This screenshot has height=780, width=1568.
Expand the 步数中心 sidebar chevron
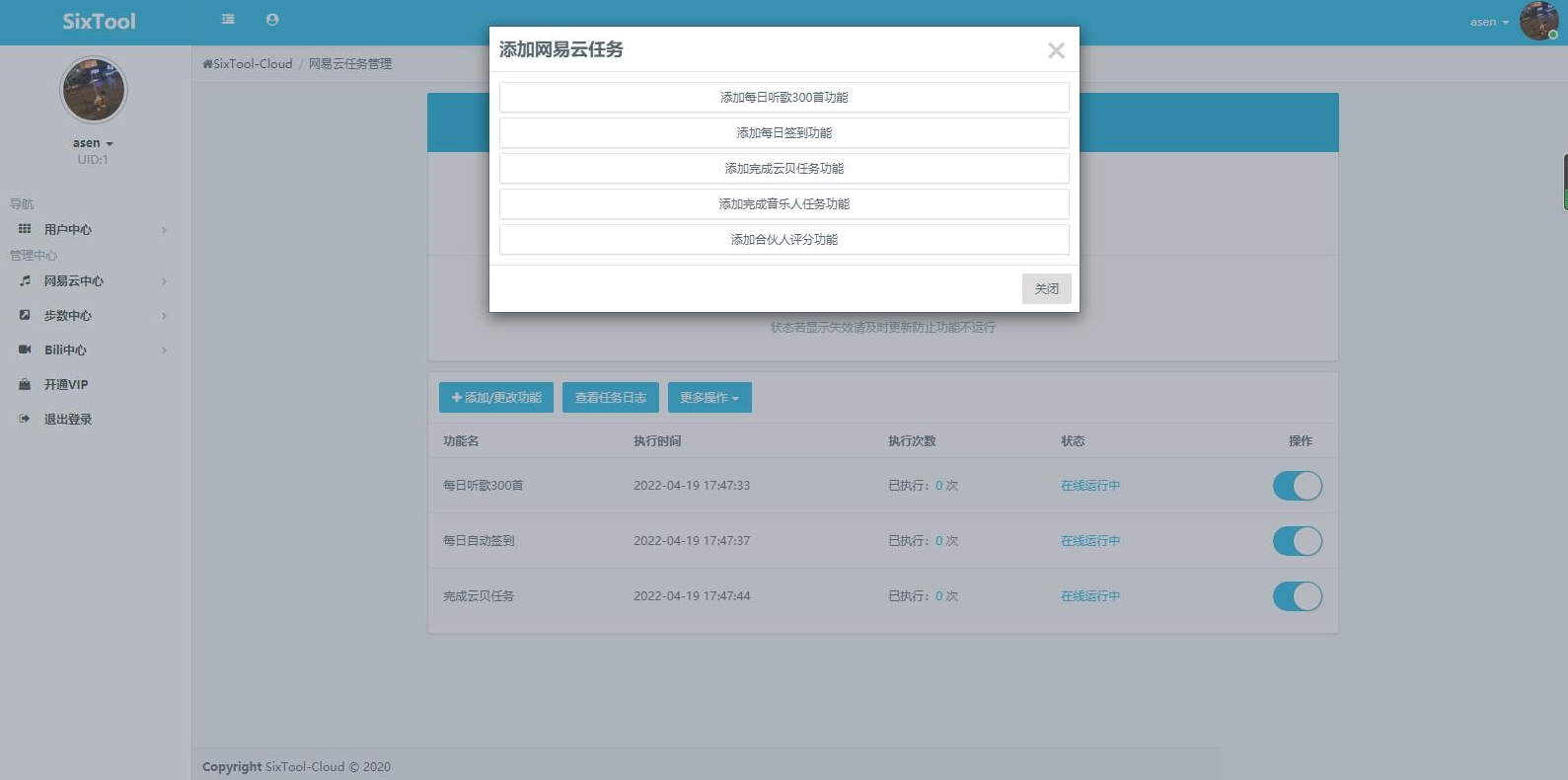(x=164, y=316)
